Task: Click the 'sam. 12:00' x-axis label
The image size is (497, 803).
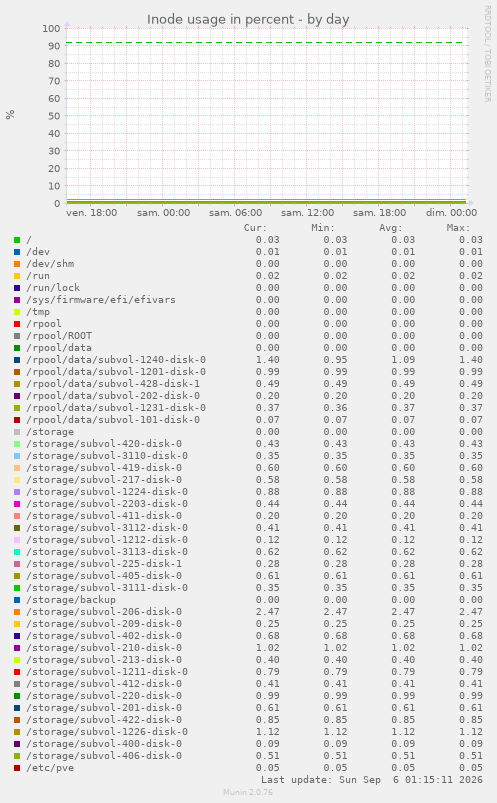Action: coord(307,213)
